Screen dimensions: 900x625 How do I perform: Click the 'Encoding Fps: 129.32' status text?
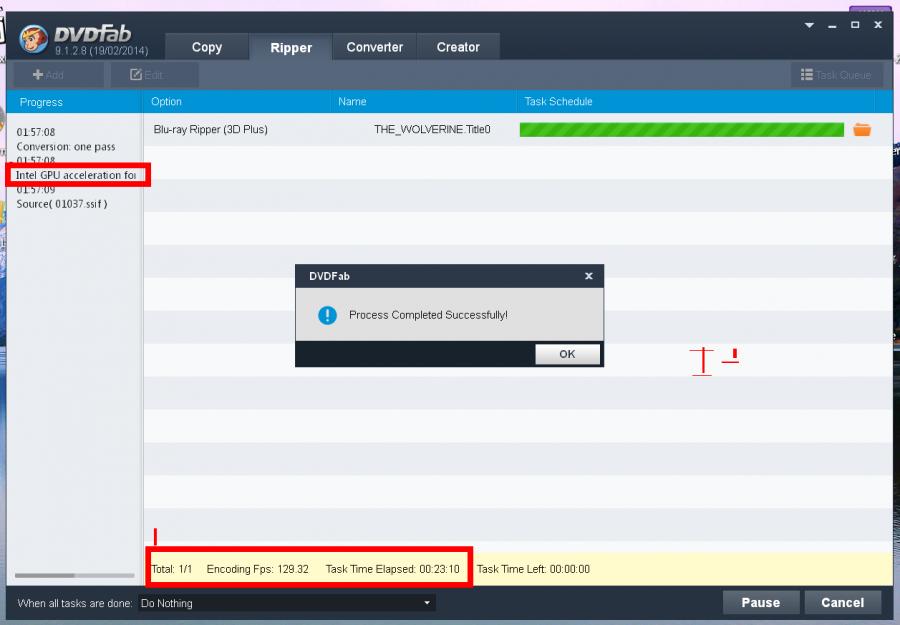pyautogui.click(x=258, y=569)
